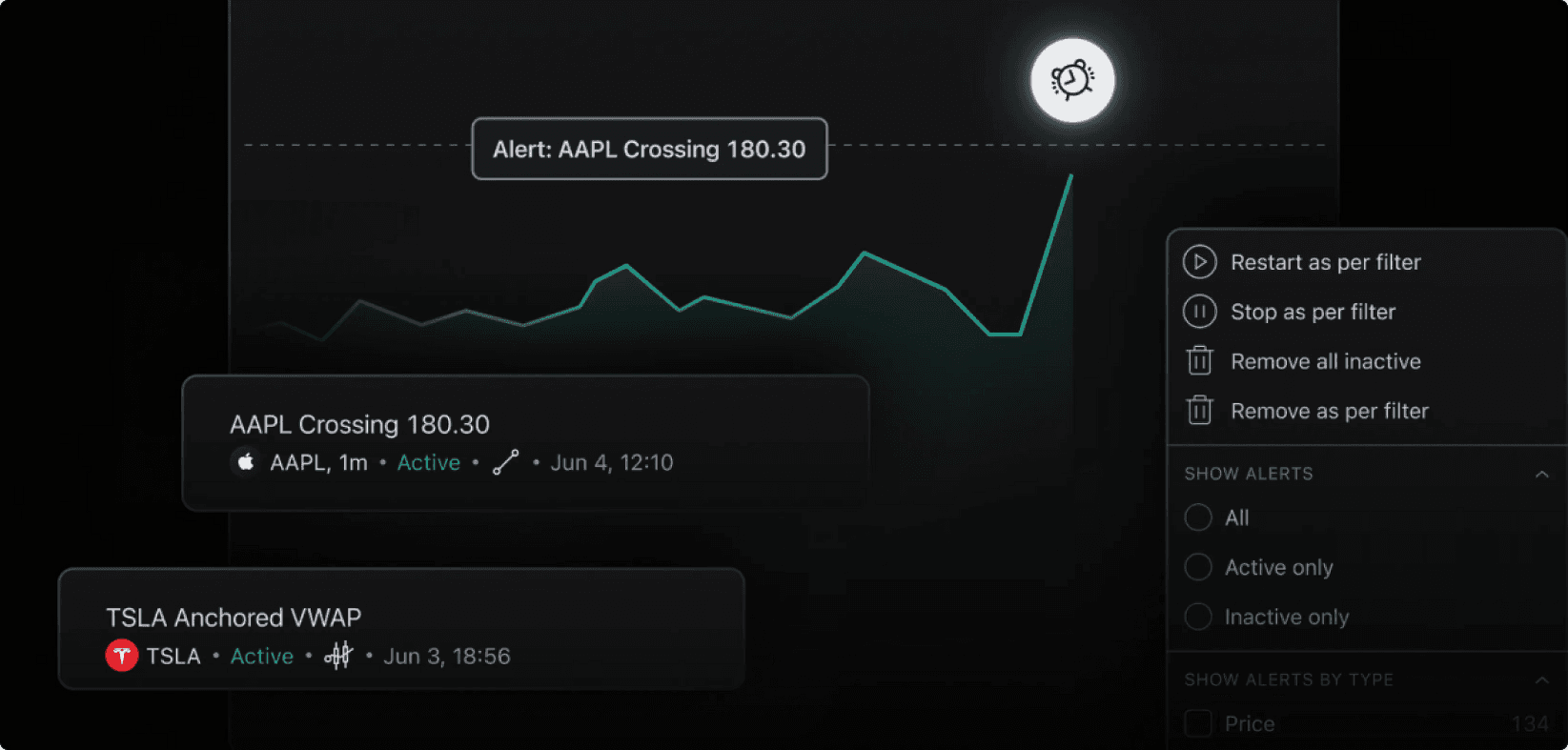Image resolution: width=1568 pixels, height=750 pixels.
Task: Click the Tesla logo on the TSLA alert card
Action: (x=120, y=655)
